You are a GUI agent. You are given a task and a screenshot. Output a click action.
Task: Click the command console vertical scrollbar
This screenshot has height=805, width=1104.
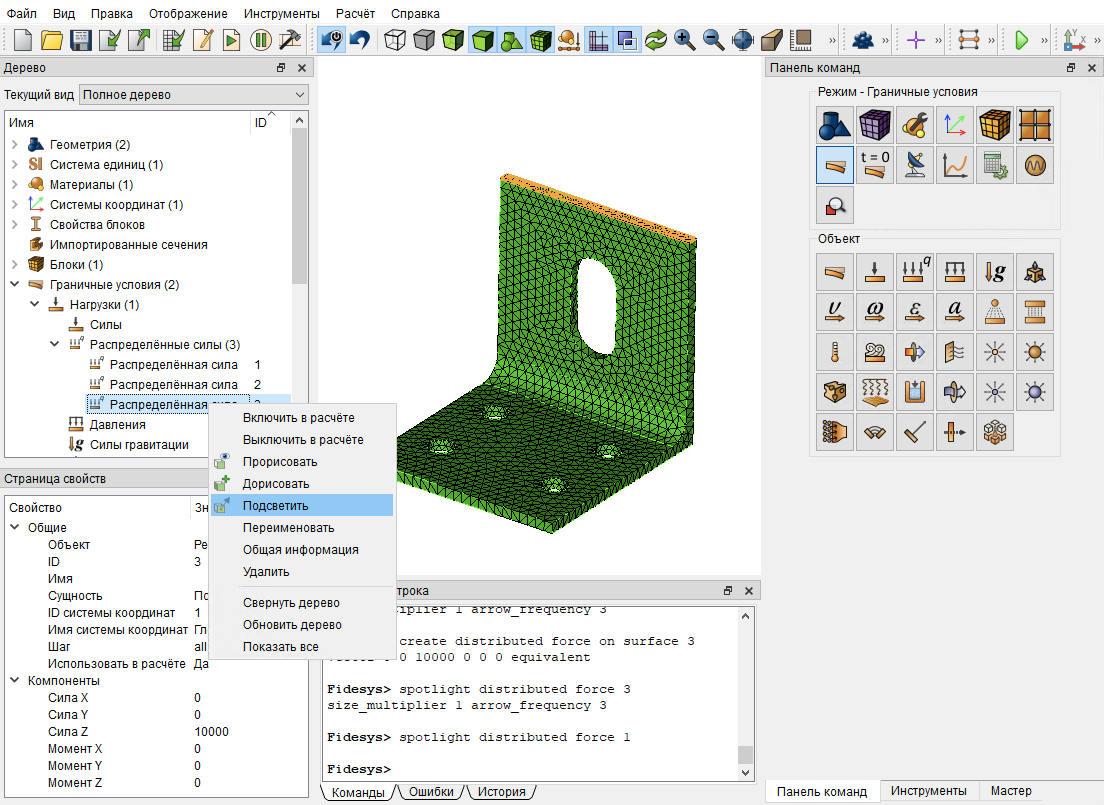point(746,694)
